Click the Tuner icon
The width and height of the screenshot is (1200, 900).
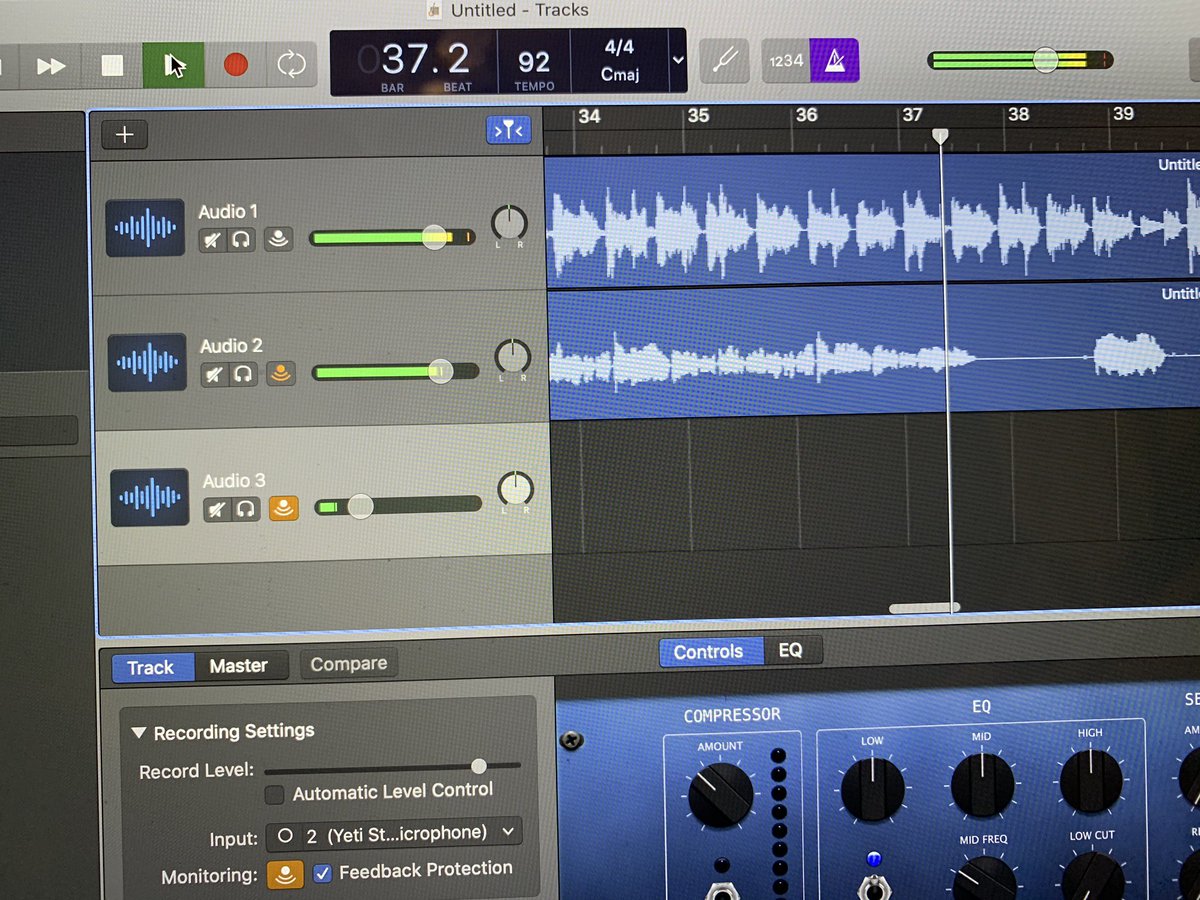coord(723,61)
